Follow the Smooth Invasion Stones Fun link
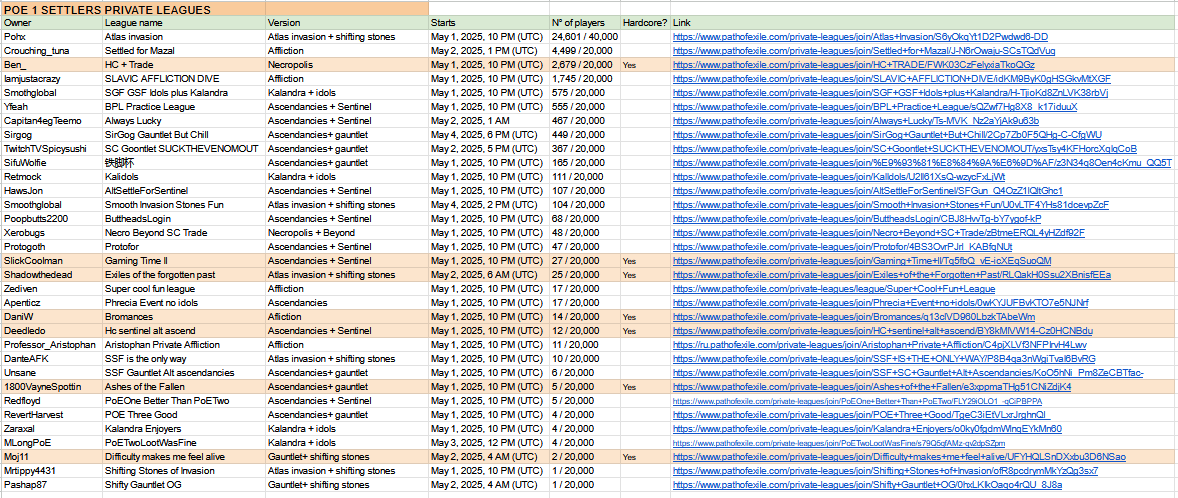Image resolution: width=1178 pixels, height=498 pixels. [x=890, y=205]
